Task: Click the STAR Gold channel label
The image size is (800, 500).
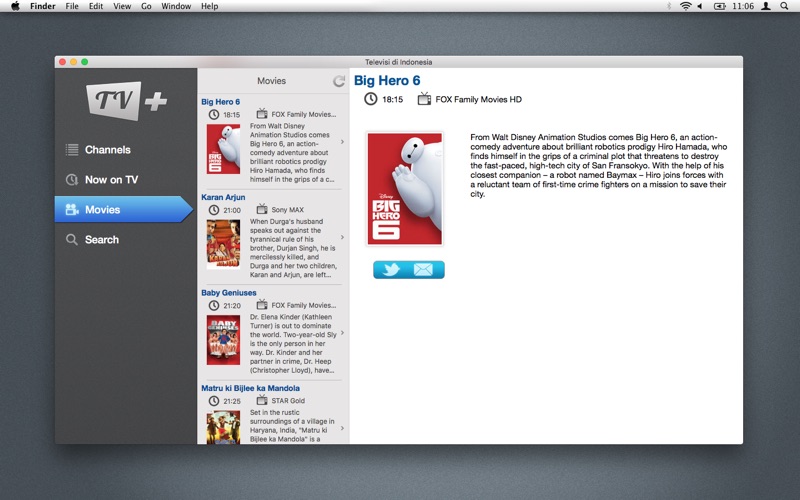Action: tap(288, 401)
